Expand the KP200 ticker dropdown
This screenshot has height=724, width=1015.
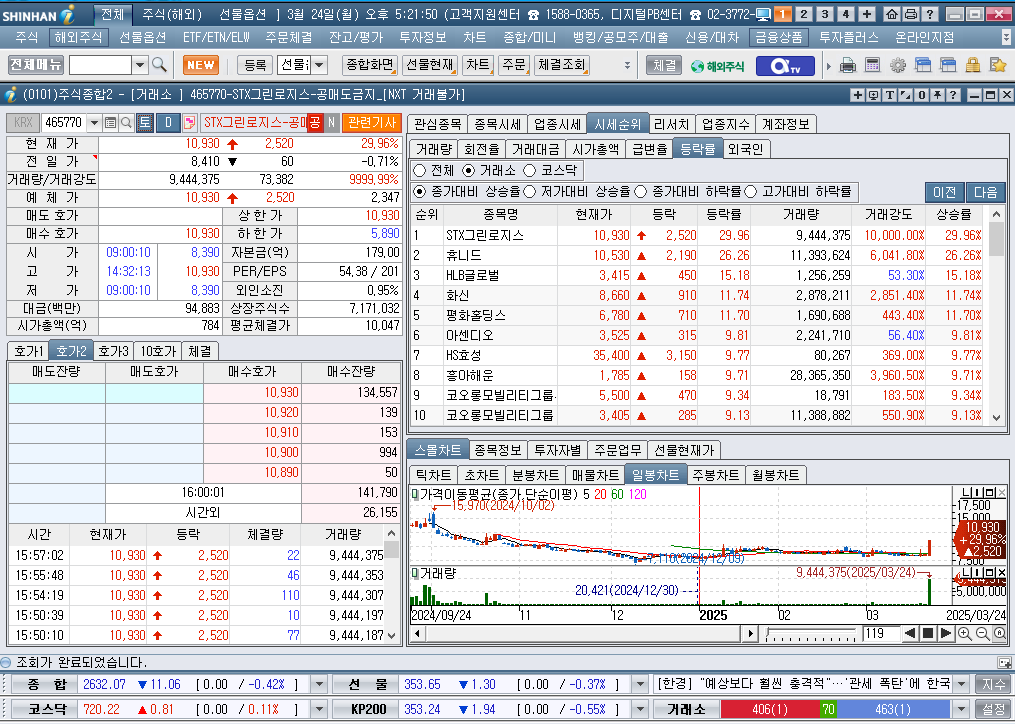640,709
